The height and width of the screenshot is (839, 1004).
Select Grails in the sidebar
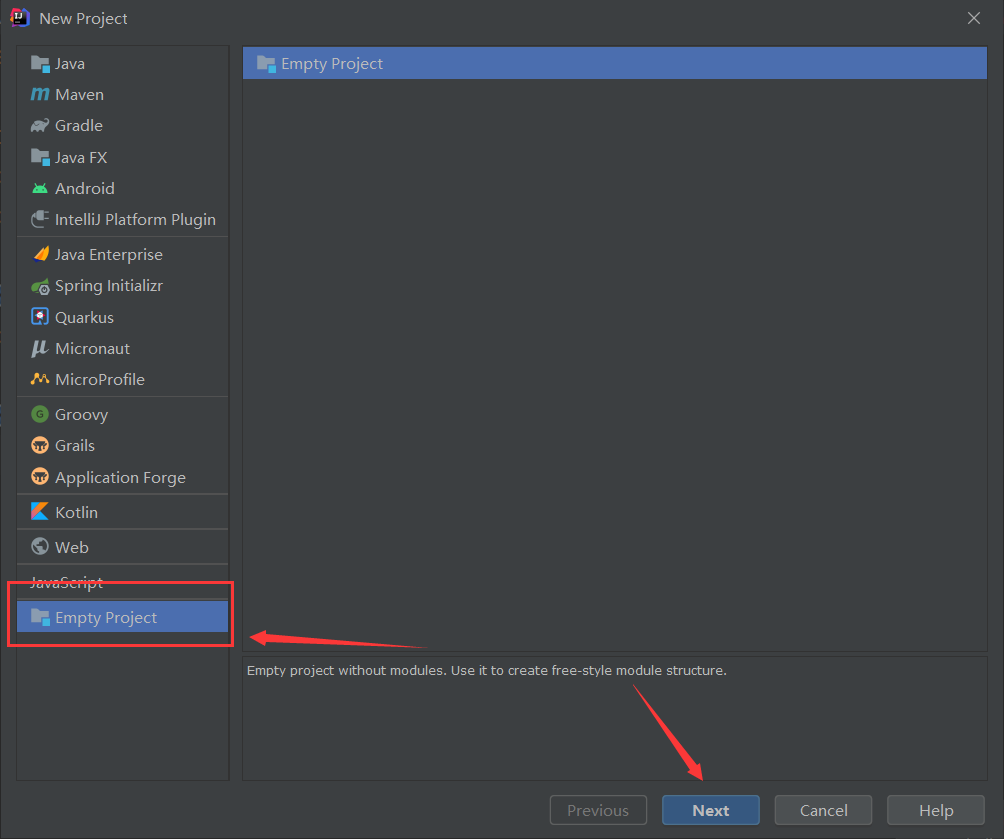(x=122, y=446)
